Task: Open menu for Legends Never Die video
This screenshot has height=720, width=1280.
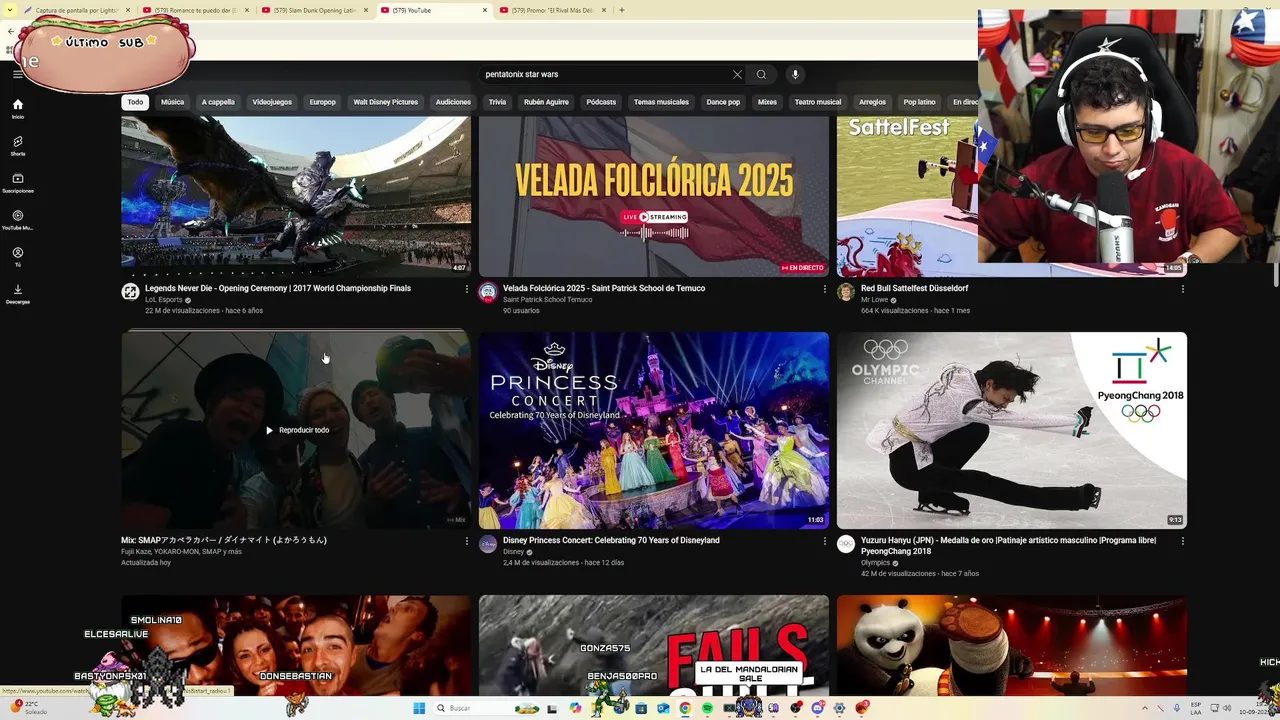Action: coord(466,289)
